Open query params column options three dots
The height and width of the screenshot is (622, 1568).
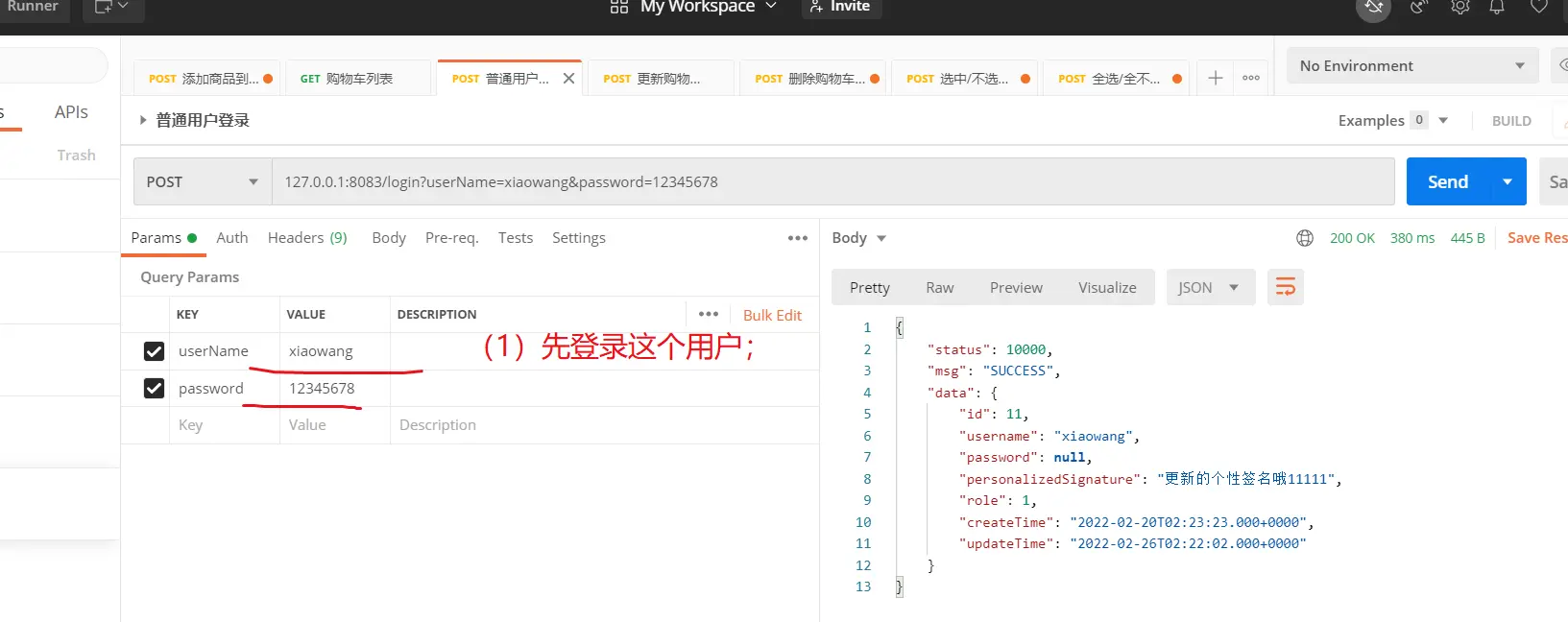click(x=709, y=314)
